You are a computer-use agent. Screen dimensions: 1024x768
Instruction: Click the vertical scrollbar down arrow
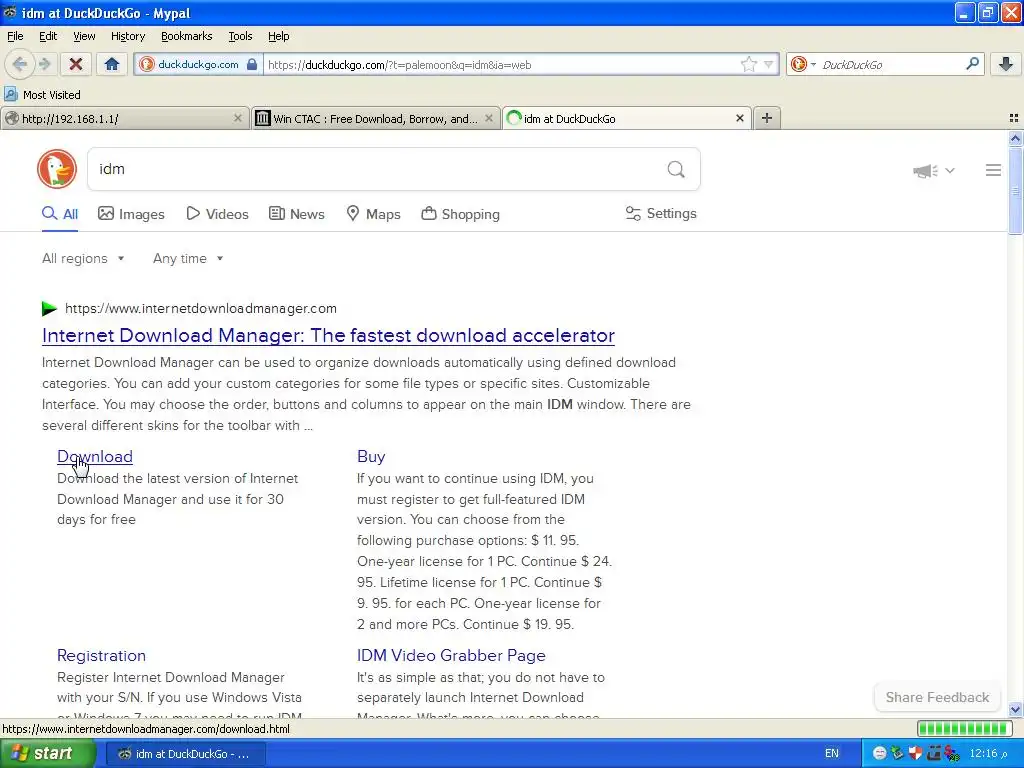click(x=1015, y=709)
